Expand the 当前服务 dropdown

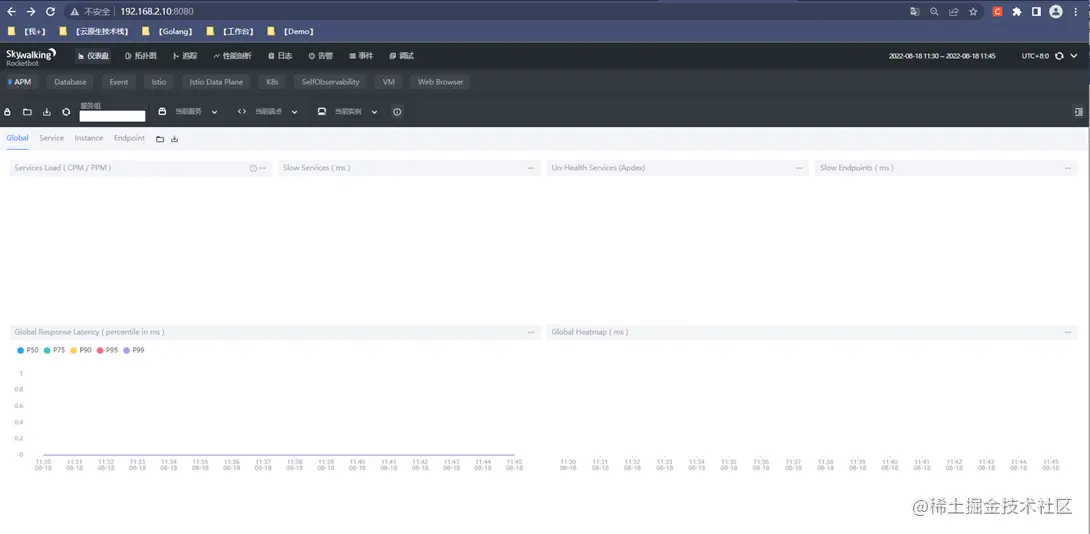click(188, 112)
